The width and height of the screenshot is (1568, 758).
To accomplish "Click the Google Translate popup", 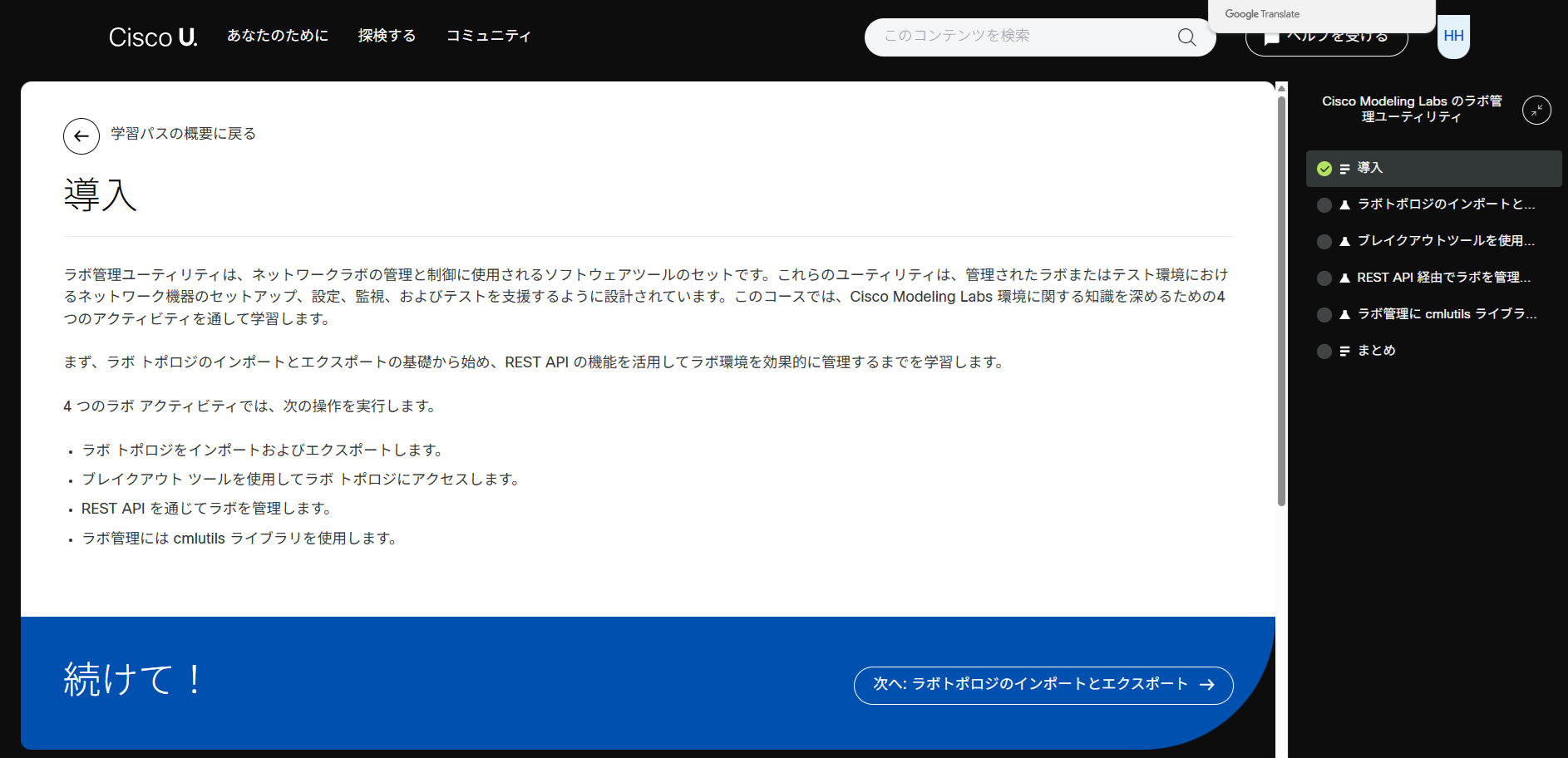I will click(x=1321, y=15).
